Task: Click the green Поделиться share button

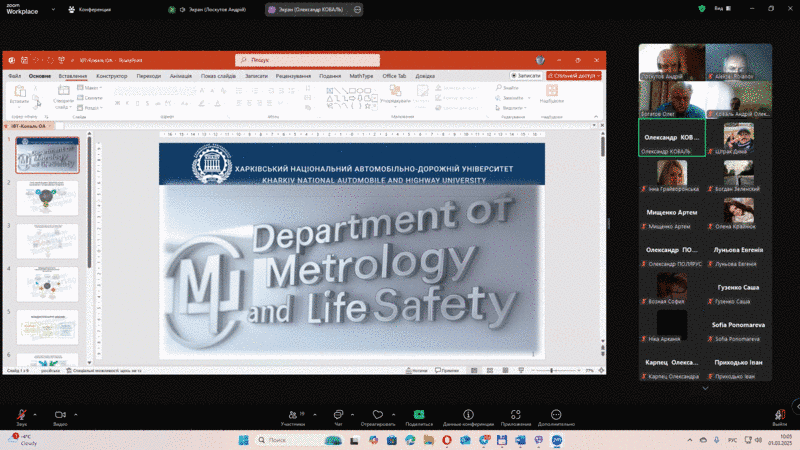Action: [419, 417]
